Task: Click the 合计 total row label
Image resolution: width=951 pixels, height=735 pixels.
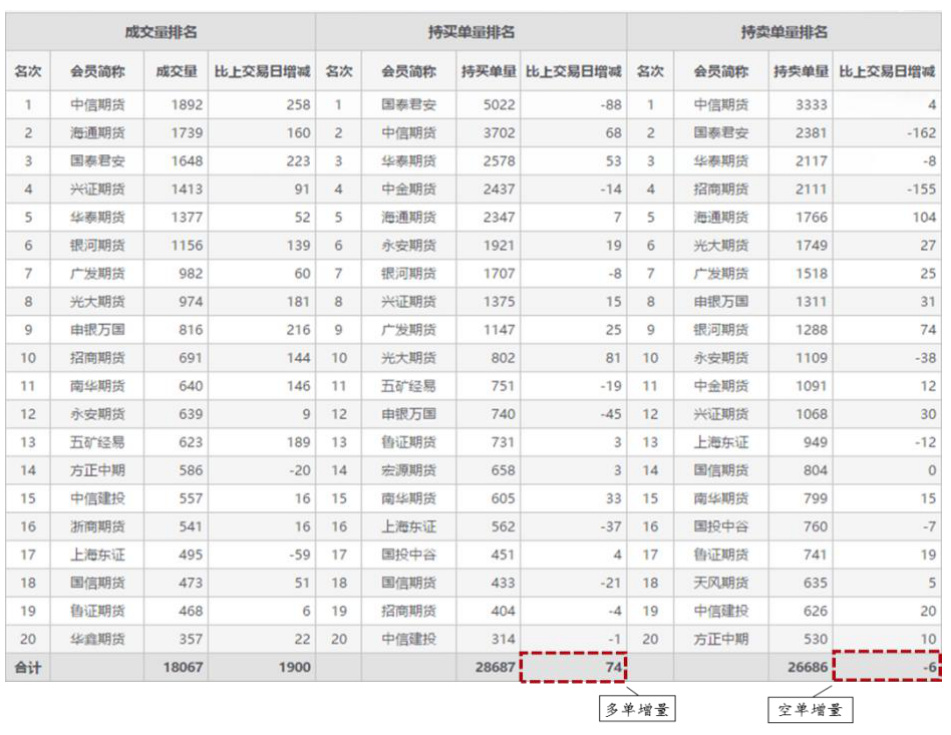Action: coord(28,667)
